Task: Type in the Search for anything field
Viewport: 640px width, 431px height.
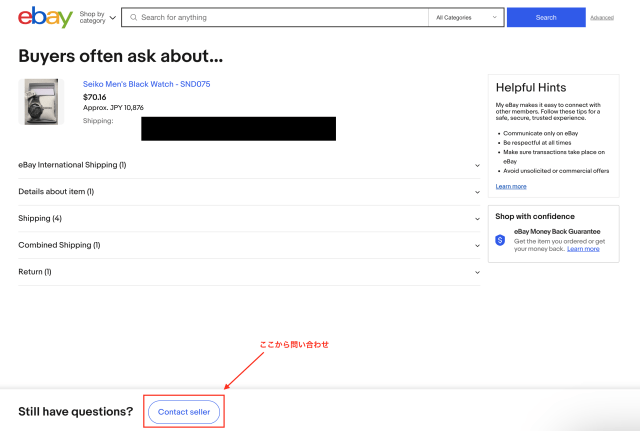Action: tap(280, 18)
